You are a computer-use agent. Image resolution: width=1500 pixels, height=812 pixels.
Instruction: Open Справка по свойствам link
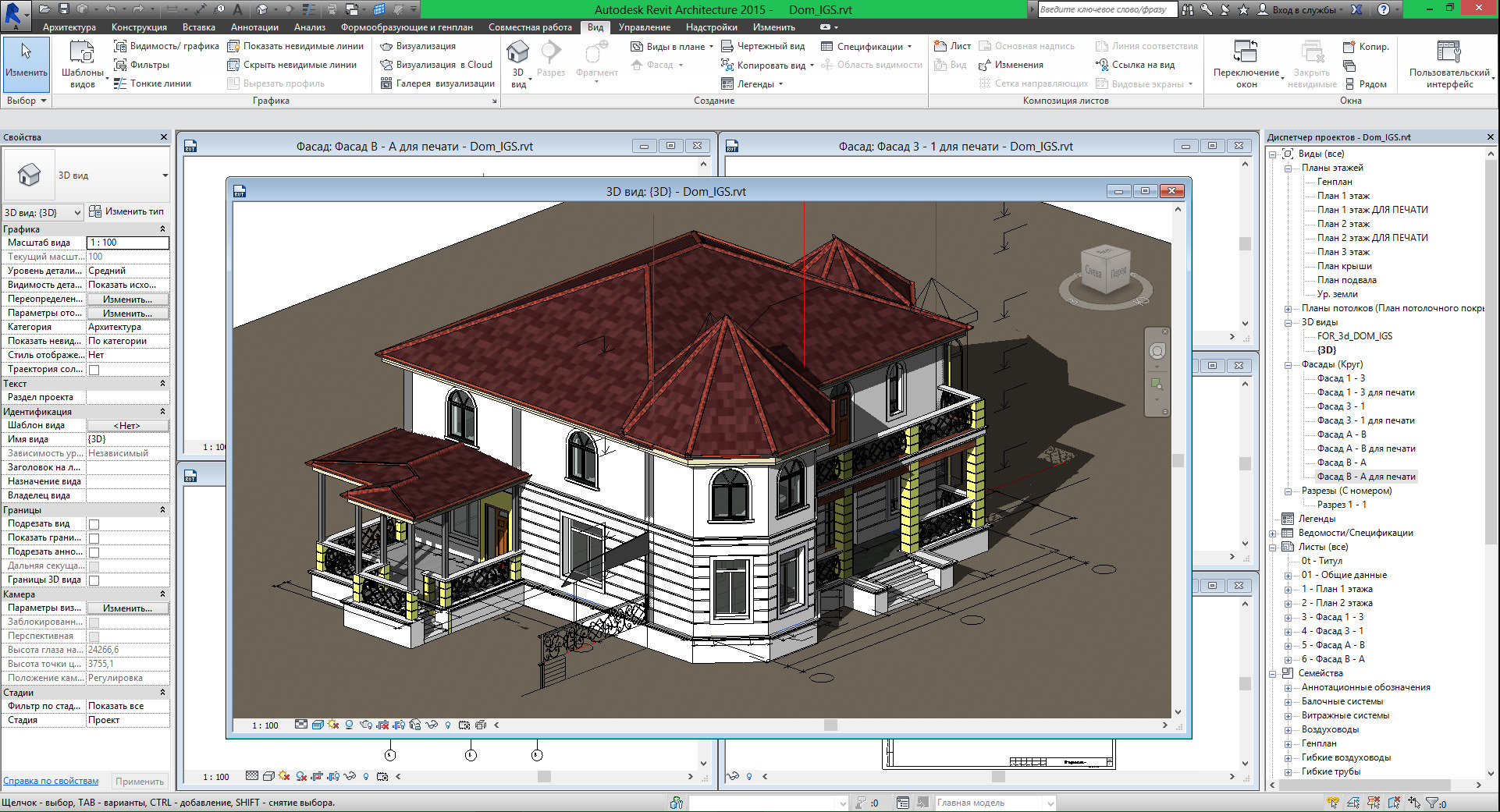click(x=51, y=781)
